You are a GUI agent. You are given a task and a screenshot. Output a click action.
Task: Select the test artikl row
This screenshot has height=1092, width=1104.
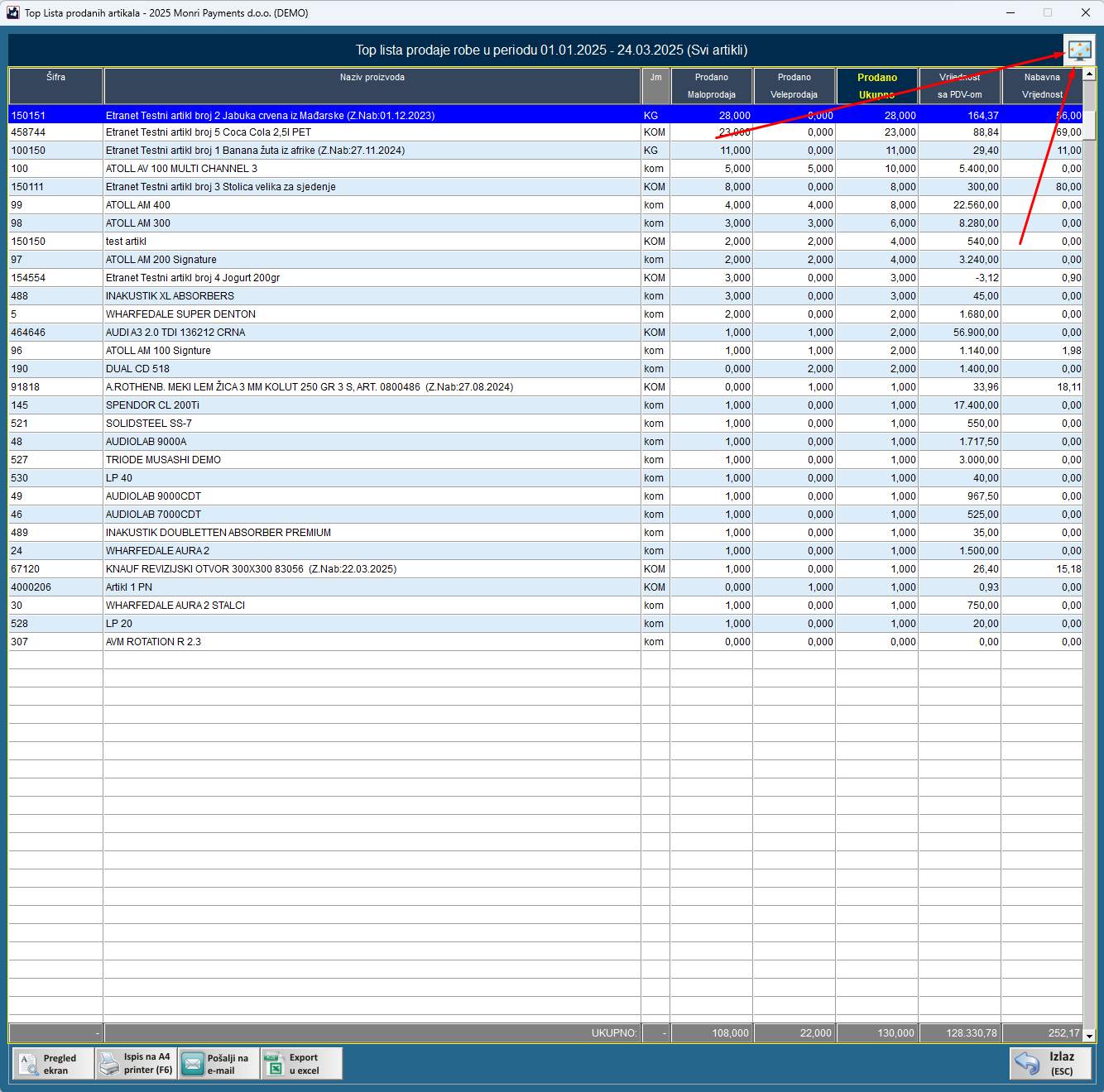coord(545,242)
